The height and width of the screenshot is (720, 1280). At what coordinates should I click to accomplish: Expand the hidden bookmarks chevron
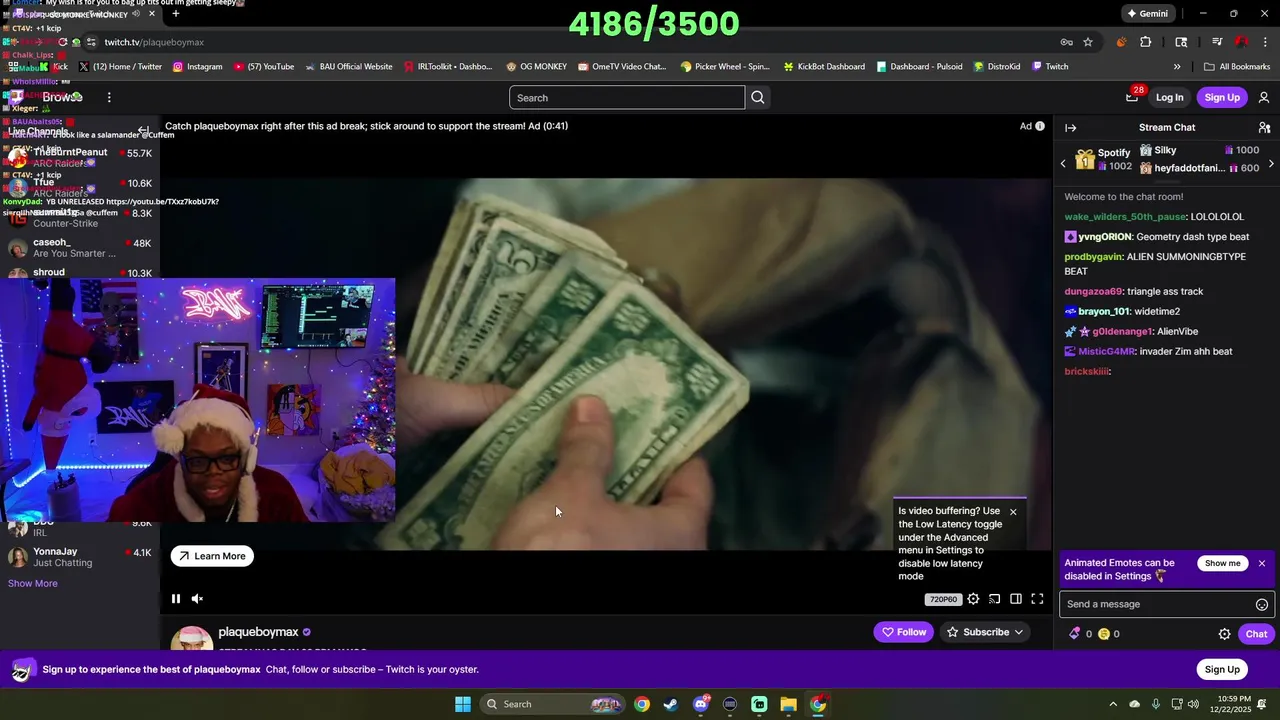[1177, 67]
